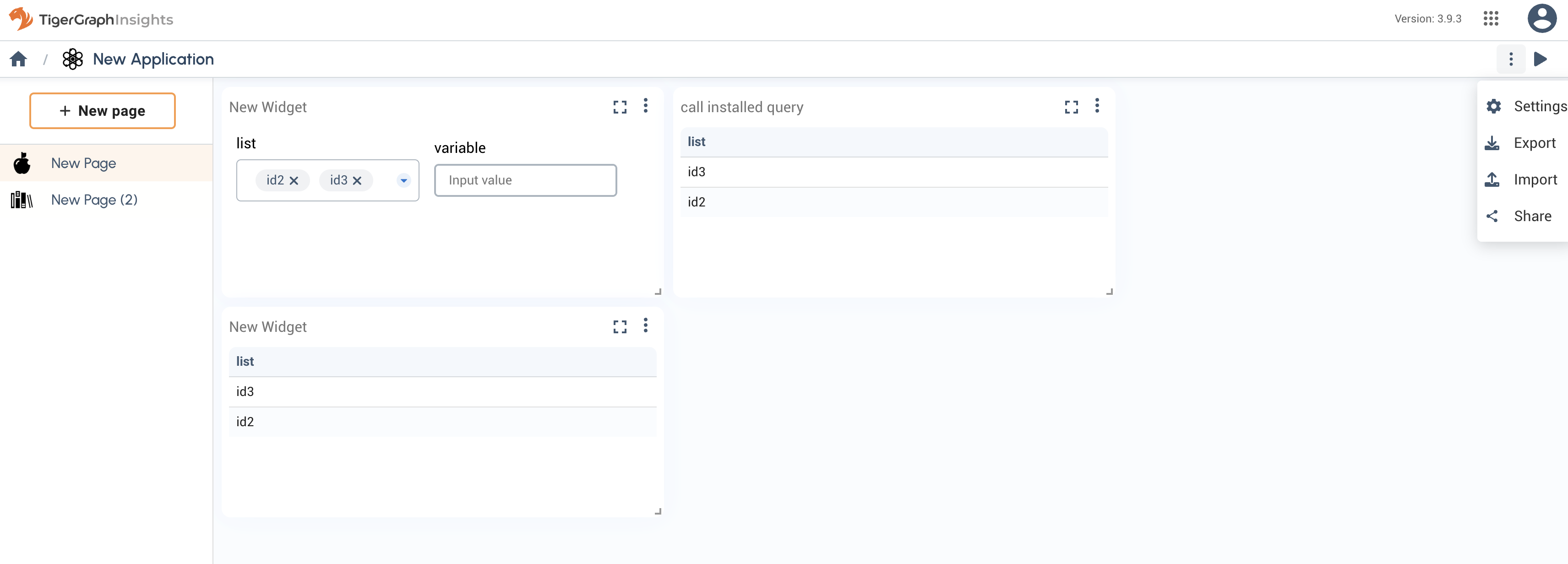Remove the id3 chip from the list
The width and height of the screenshot is (1568, 564).
(x=357, y=180)
